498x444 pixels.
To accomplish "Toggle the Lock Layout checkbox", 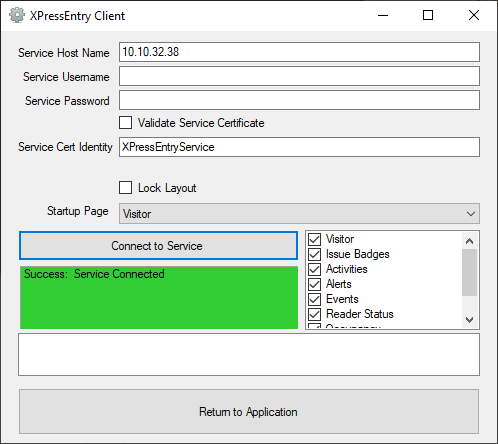I will coord(126,188).
